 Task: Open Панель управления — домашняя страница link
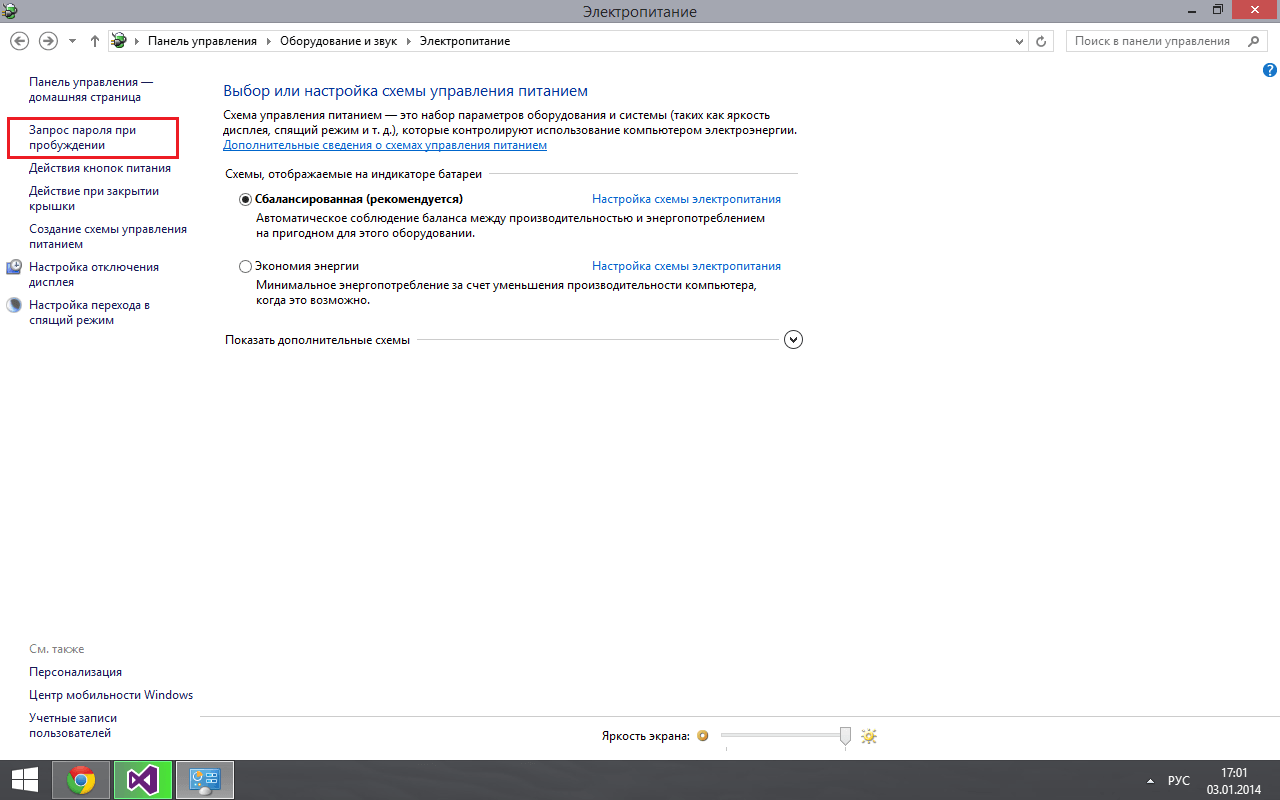pos(91,89)
